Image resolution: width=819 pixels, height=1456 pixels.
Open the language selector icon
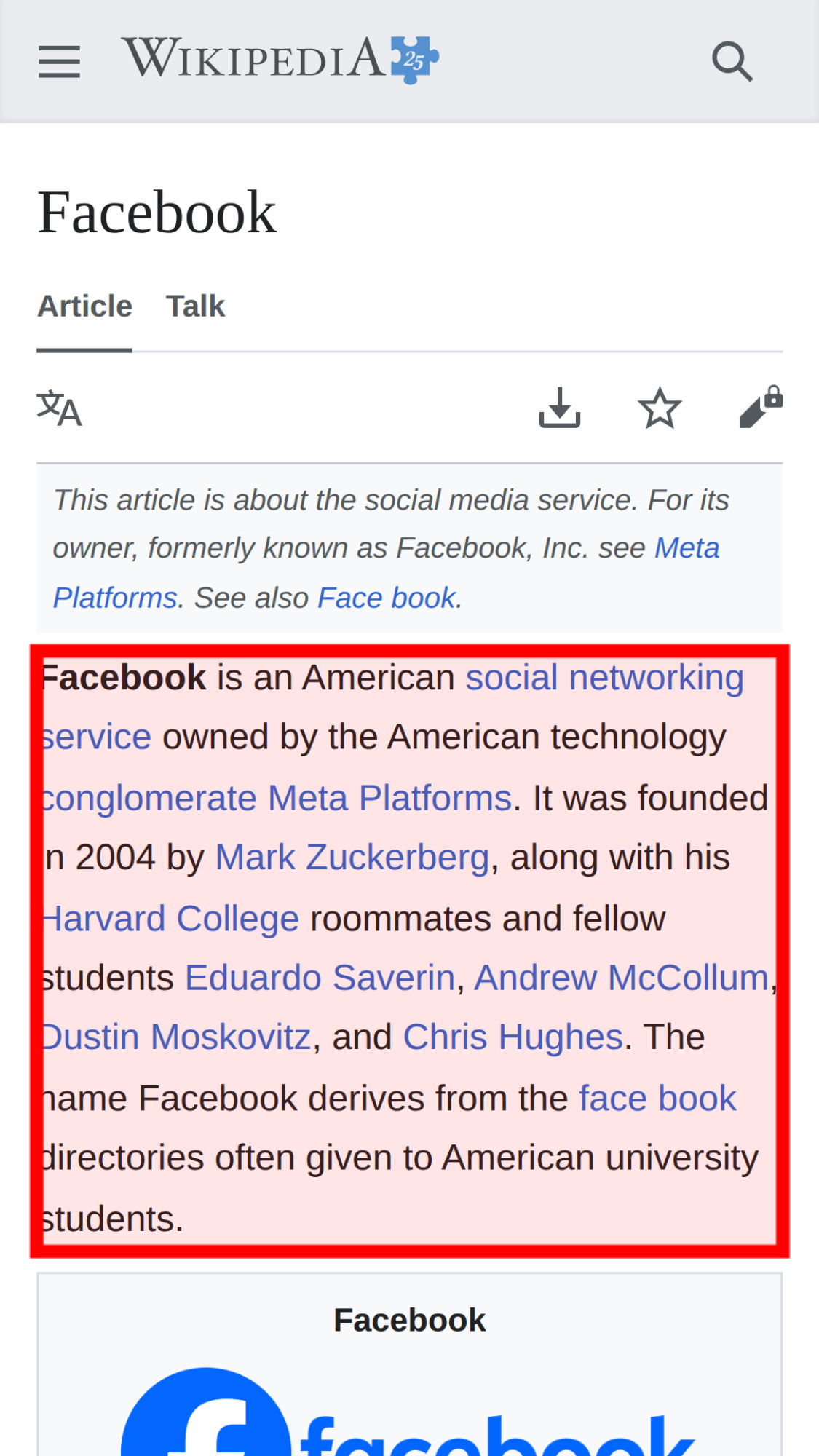[59, 408]
